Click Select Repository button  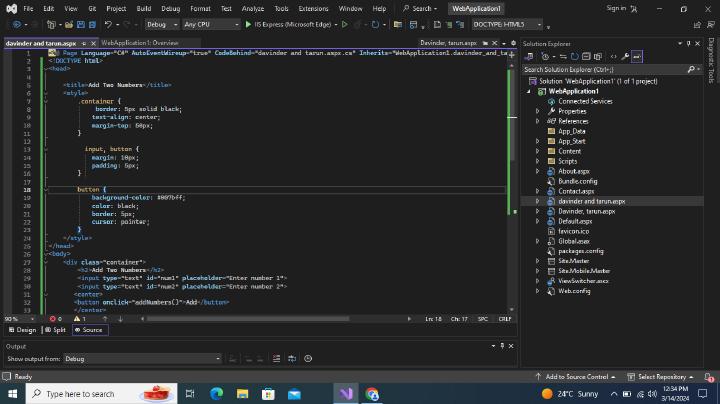point(661,376)
